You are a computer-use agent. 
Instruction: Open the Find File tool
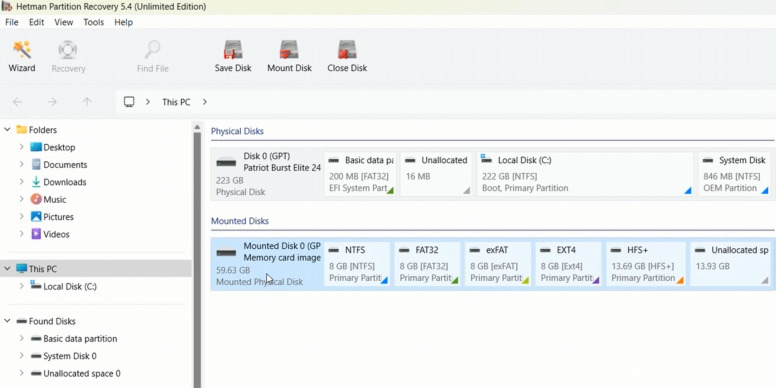coord(152,56)
